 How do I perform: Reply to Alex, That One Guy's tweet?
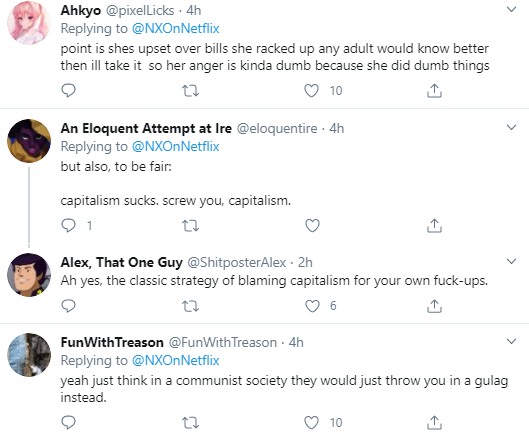tap(68, 306)
